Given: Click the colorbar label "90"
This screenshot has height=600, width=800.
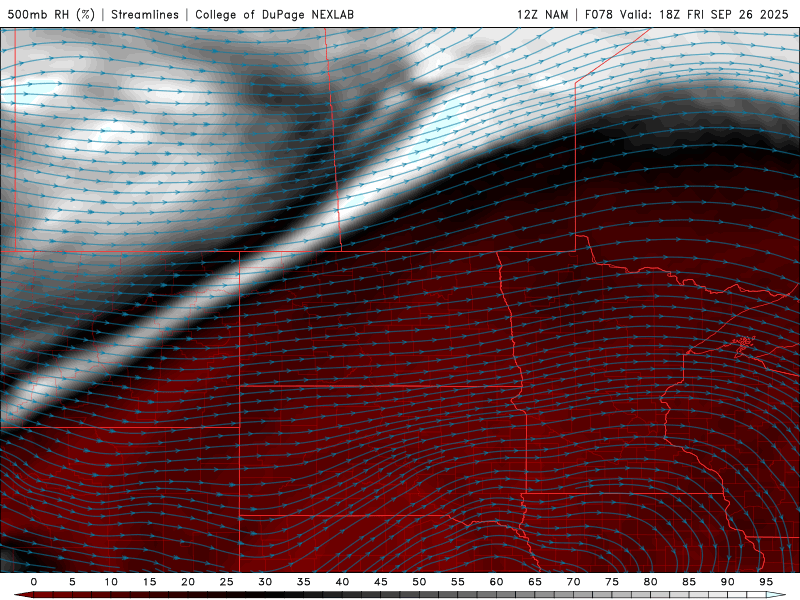Looking at the screenshot, I should pyautogui.click(x=727, y=582).
